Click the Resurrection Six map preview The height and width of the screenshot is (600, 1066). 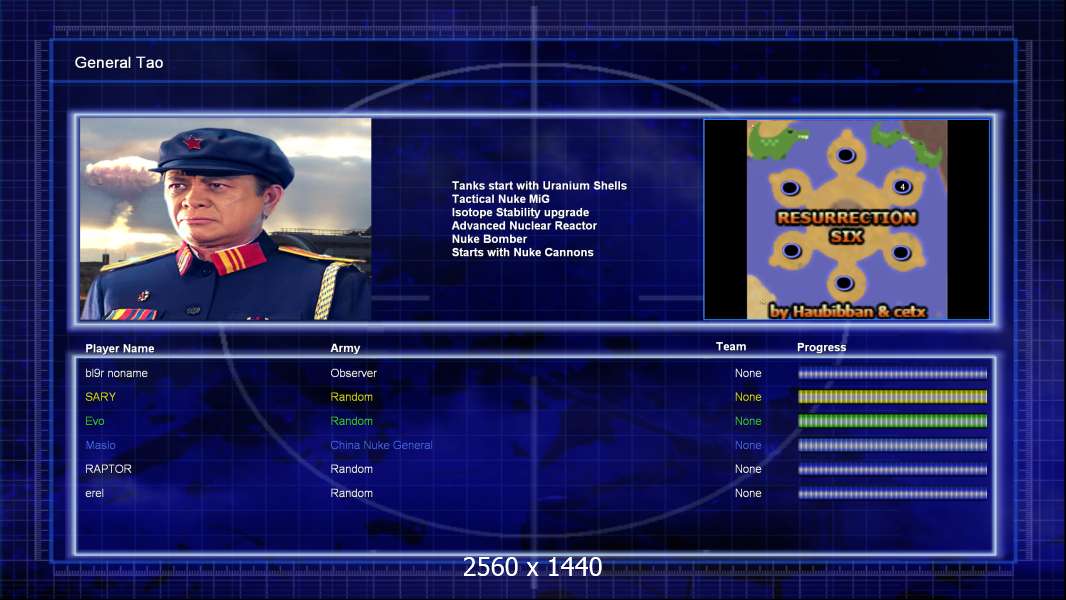pyautogui.click(x=846, y=219)
